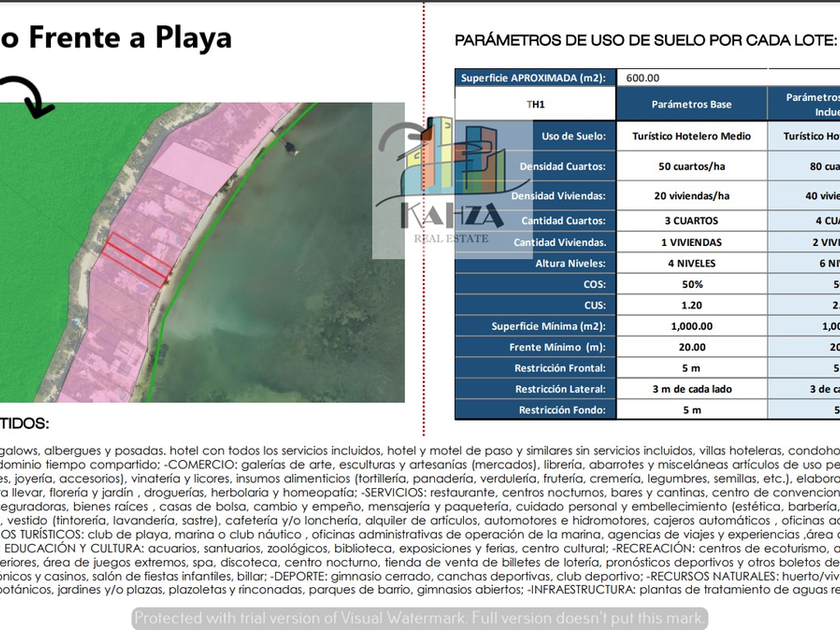Select the '4 NIVELES' value cell
This screenshot has height=630, width=840.
click(x=692, y=263)
